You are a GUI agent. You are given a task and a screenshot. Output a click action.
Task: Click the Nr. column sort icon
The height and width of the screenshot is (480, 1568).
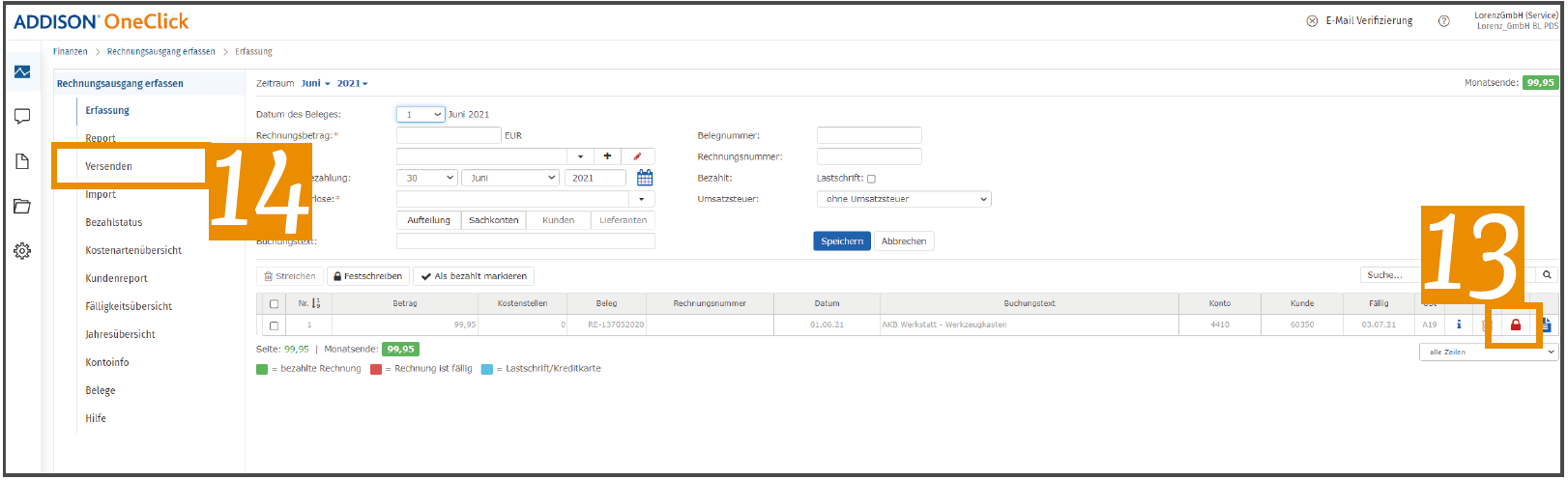point(316,303)
